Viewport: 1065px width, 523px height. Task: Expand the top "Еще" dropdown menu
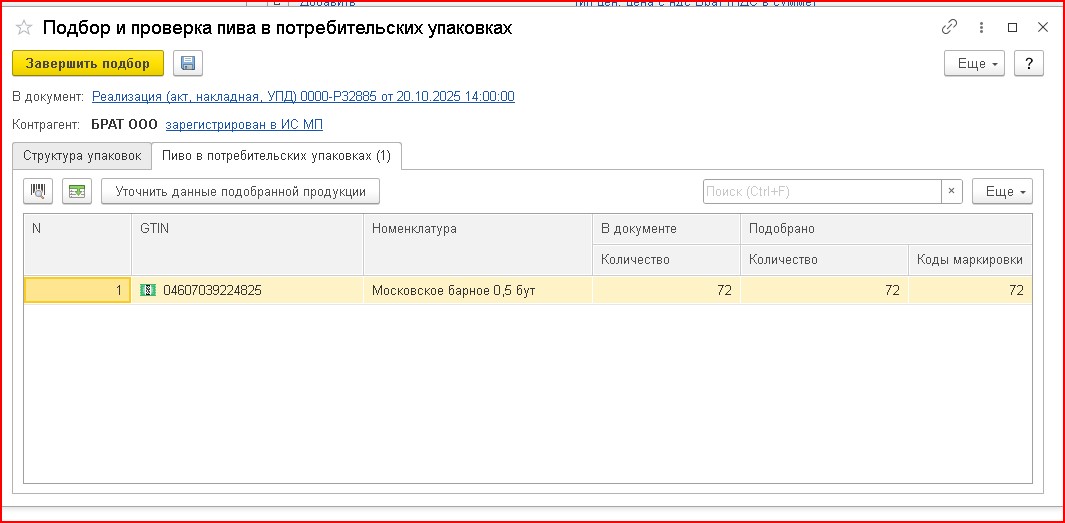click(x=977, y=63)
